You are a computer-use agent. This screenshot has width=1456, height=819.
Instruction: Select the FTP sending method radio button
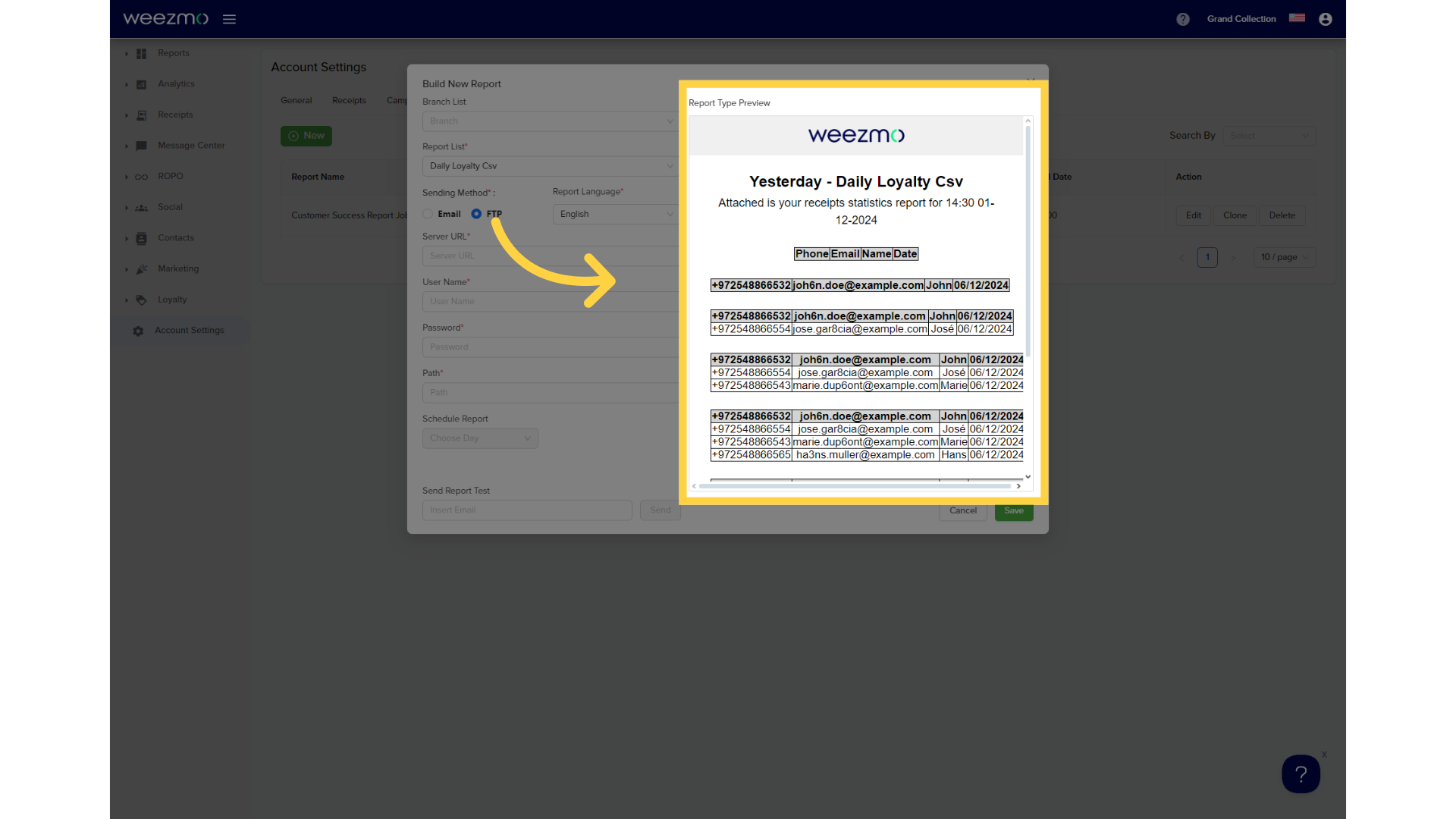tap(477, 213)
